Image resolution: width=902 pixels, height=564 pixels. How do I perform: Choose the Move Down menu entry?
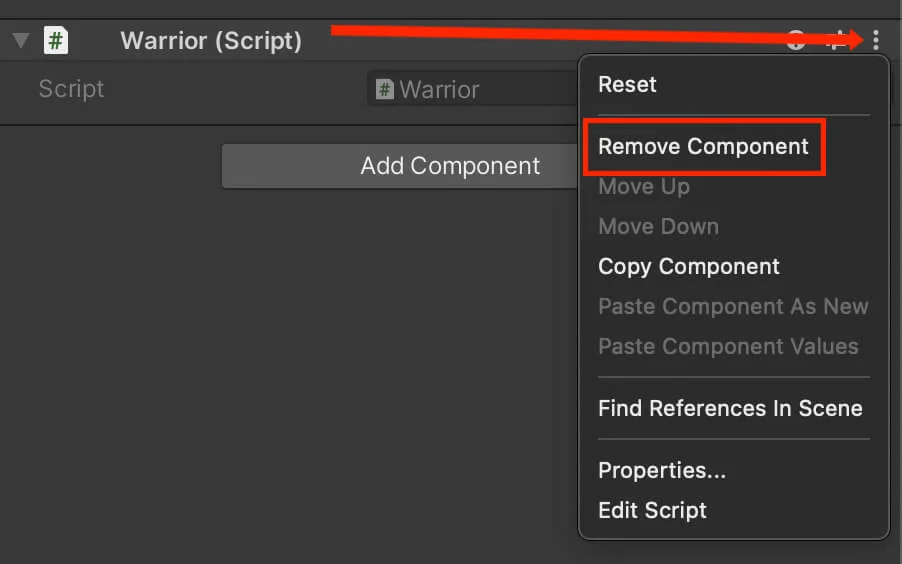point(658,226)
